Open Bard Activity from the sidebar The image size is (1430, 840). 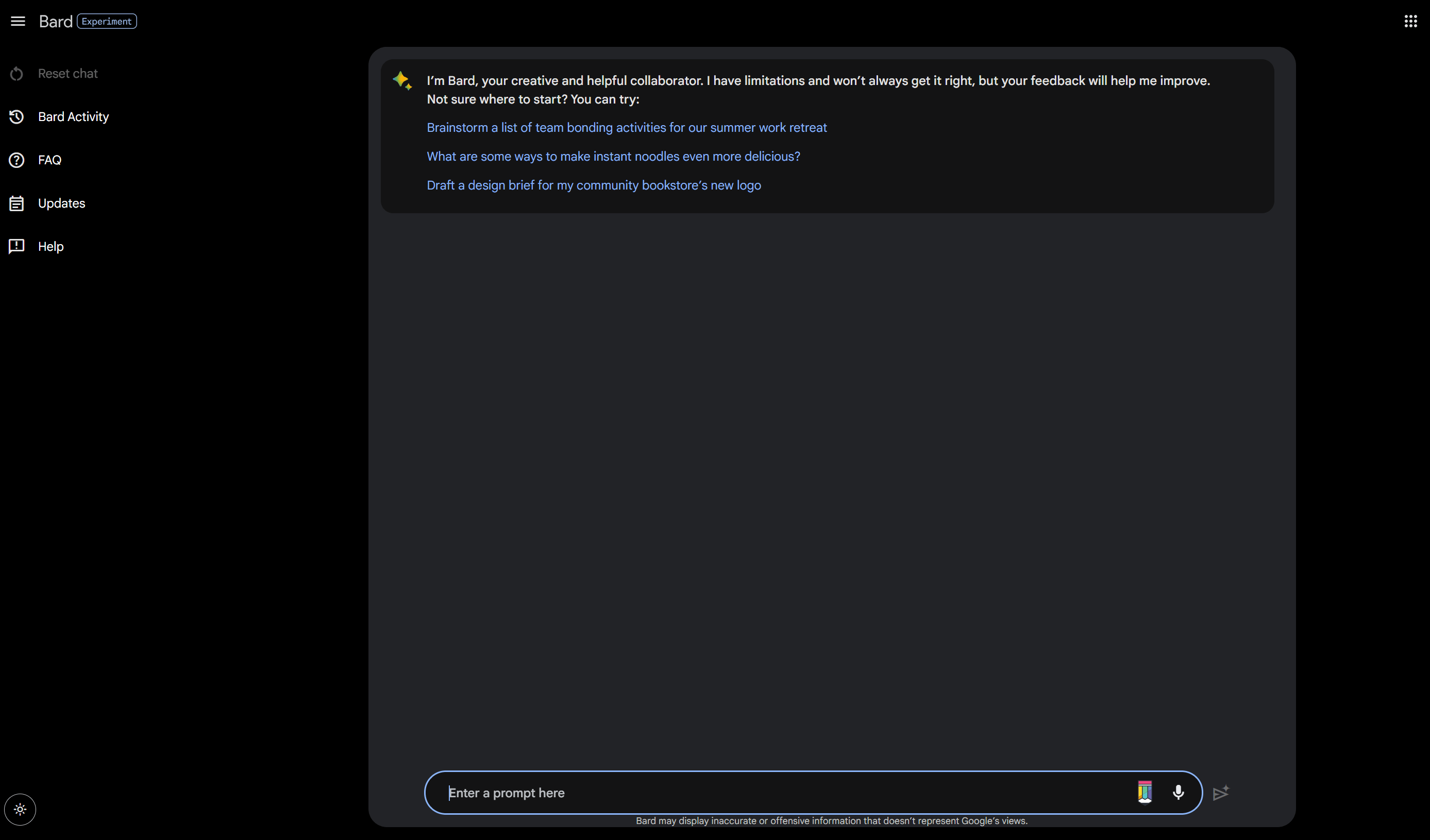click(x=73, y=117)
